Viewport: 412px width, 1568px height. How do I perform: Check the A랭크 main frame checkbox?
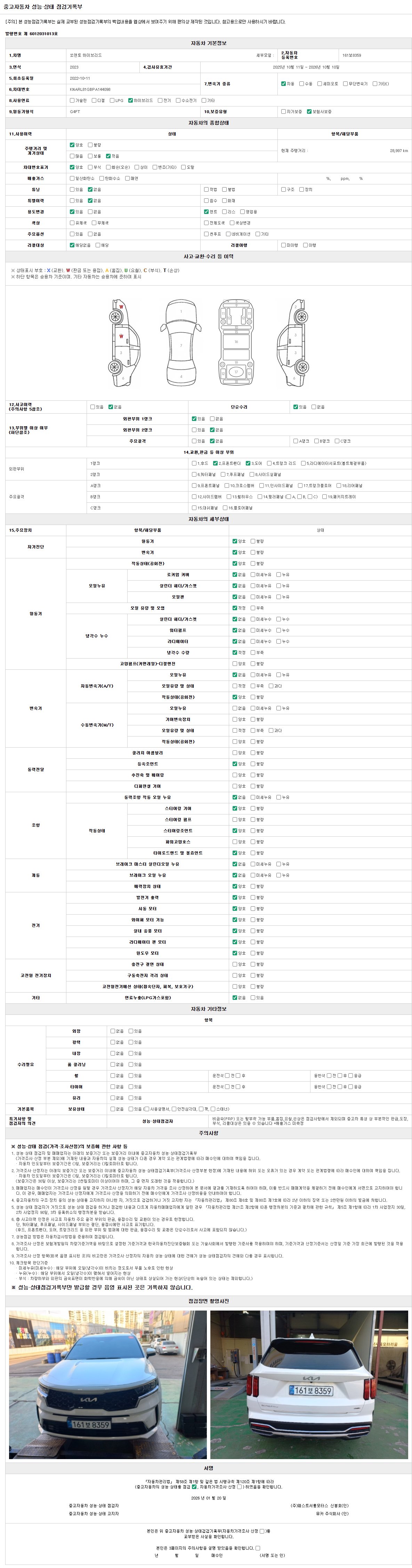pyautogui.click(x=294, y=441)
